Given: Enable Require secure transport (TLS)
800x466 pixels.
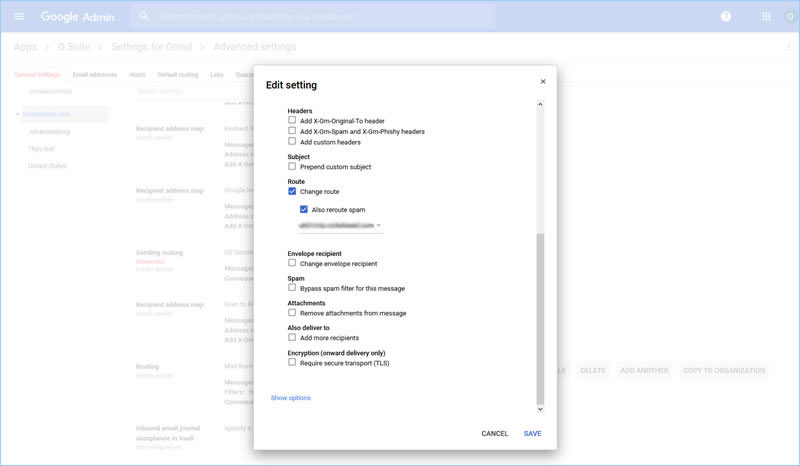Looking at the screenshot, I should point(292,362).
